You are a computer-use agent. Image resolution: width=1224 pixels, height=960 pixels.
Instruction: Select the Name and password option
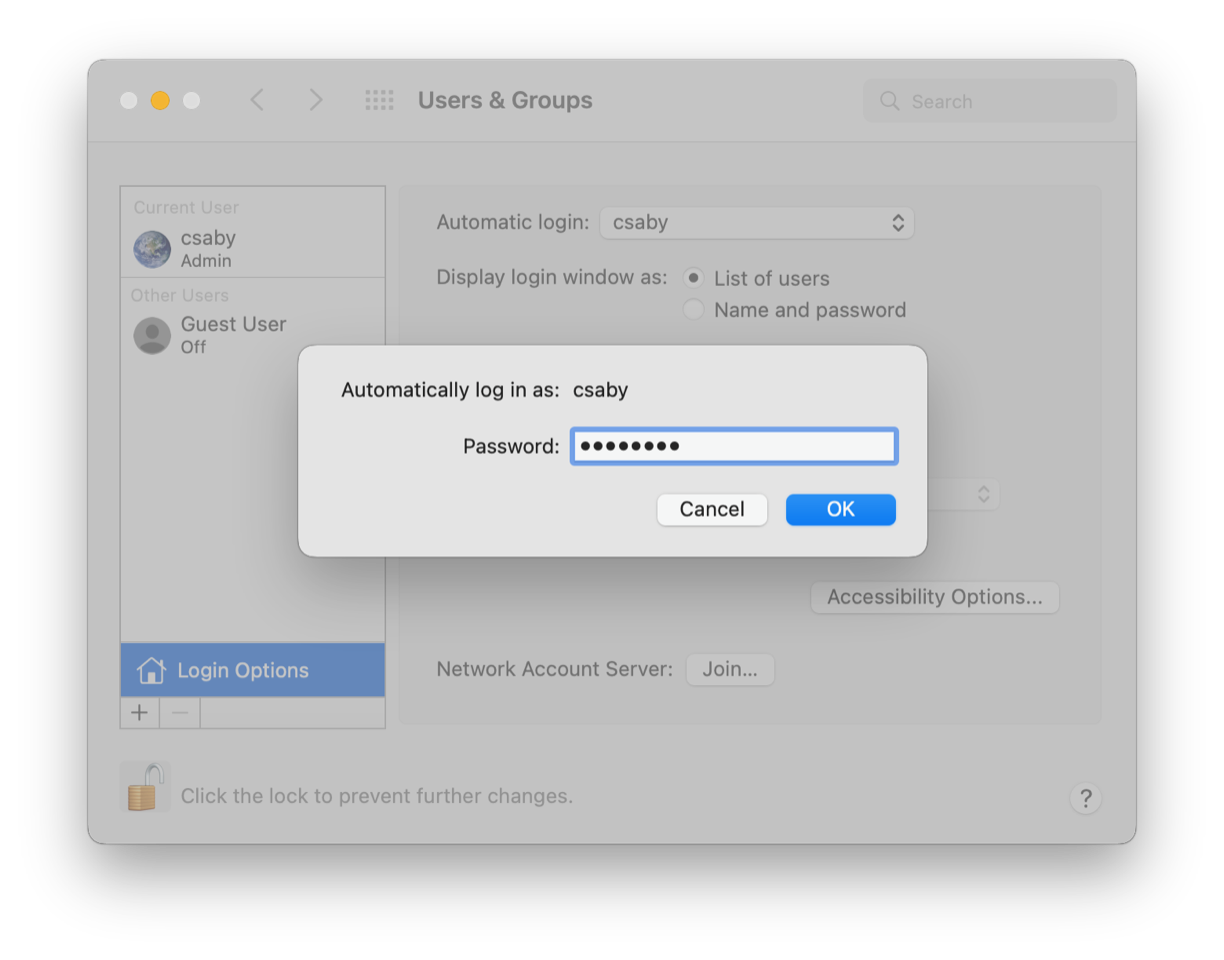click(693, 310)
